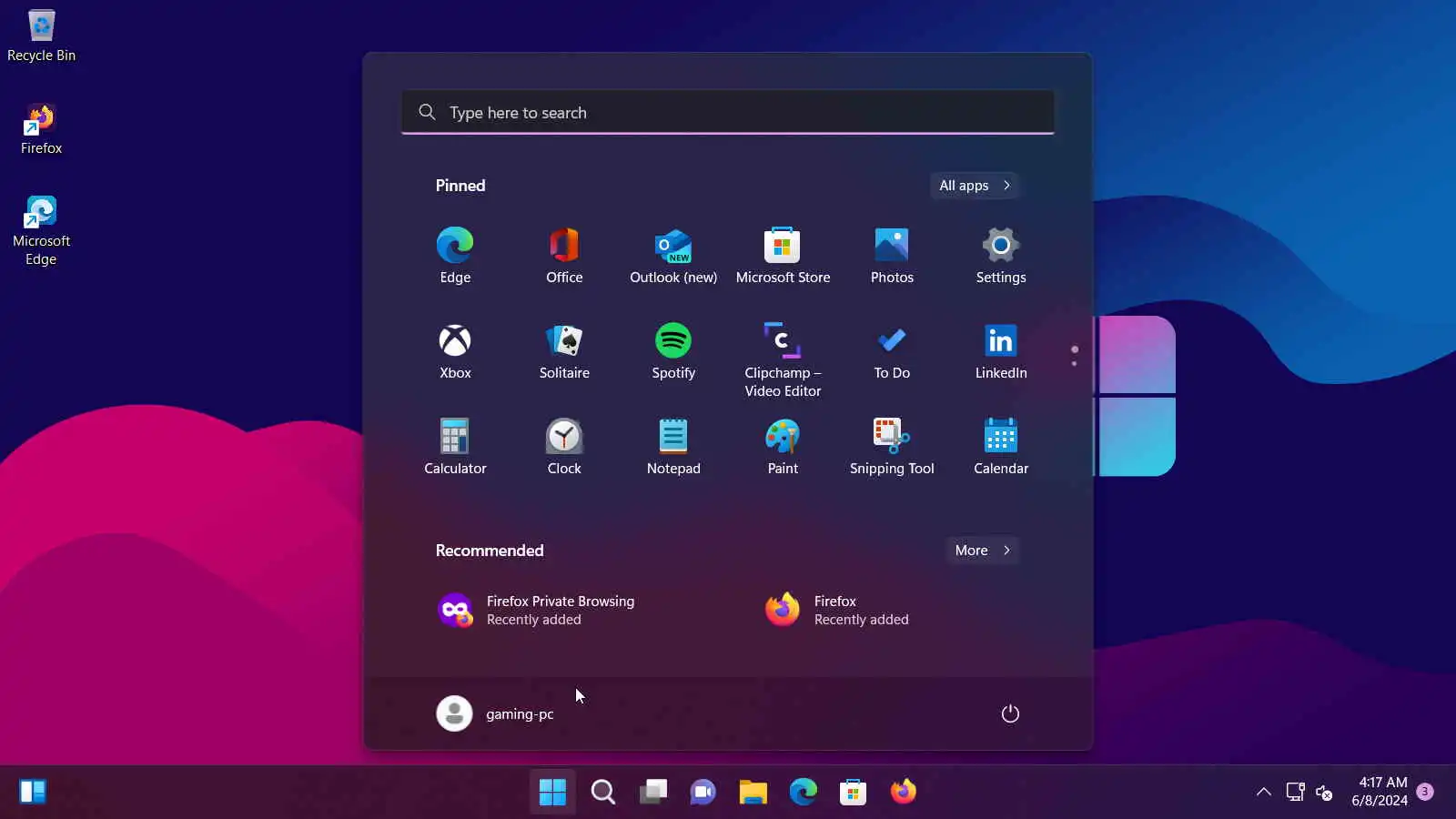Open network status tray icon
The height and width of the screenshot is (819, 1456).
[1295, 792]
